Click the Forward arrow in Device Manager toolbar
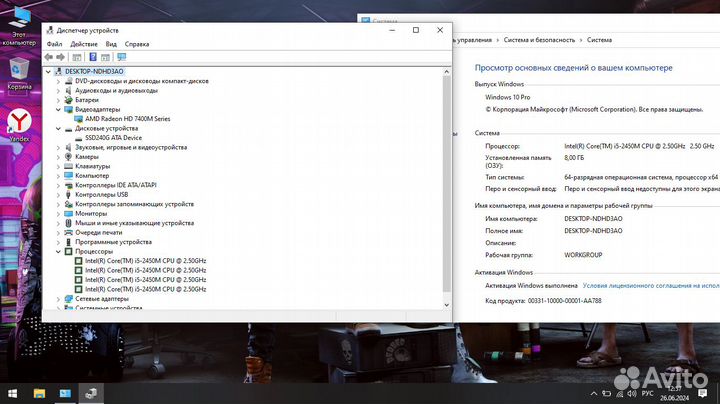The image size is (720, 404). pyautogui.click(x=61, y=57)
